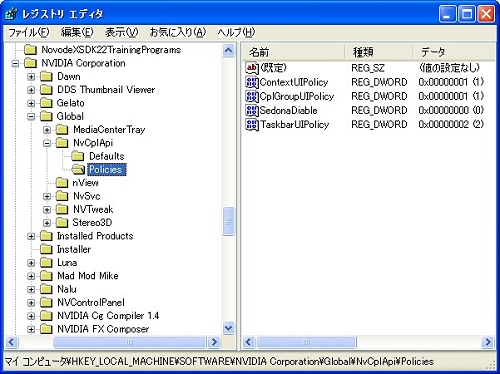500x374 pixels.
Task: Click the open Policies folder icon
Action: tap(78, 169)
